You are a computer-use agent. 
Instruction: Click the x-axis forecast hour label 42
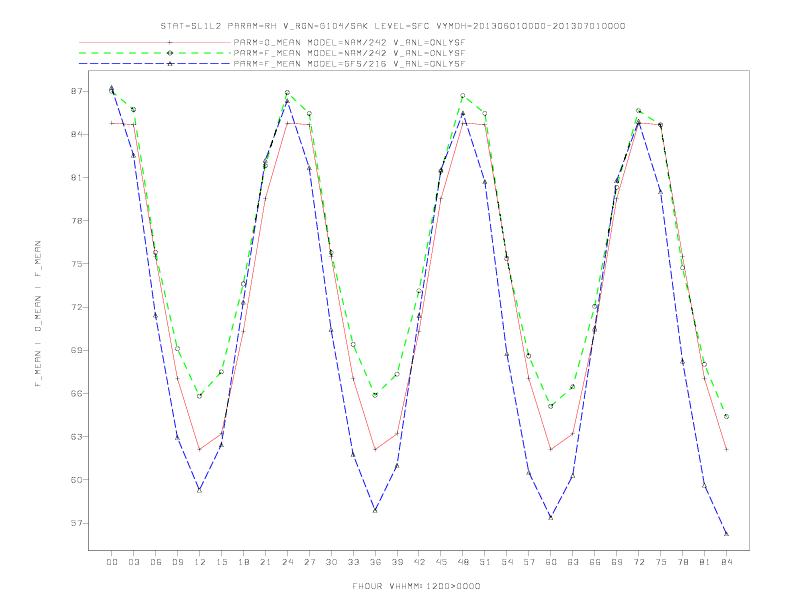pyautogui.click(x=419, y=562)
